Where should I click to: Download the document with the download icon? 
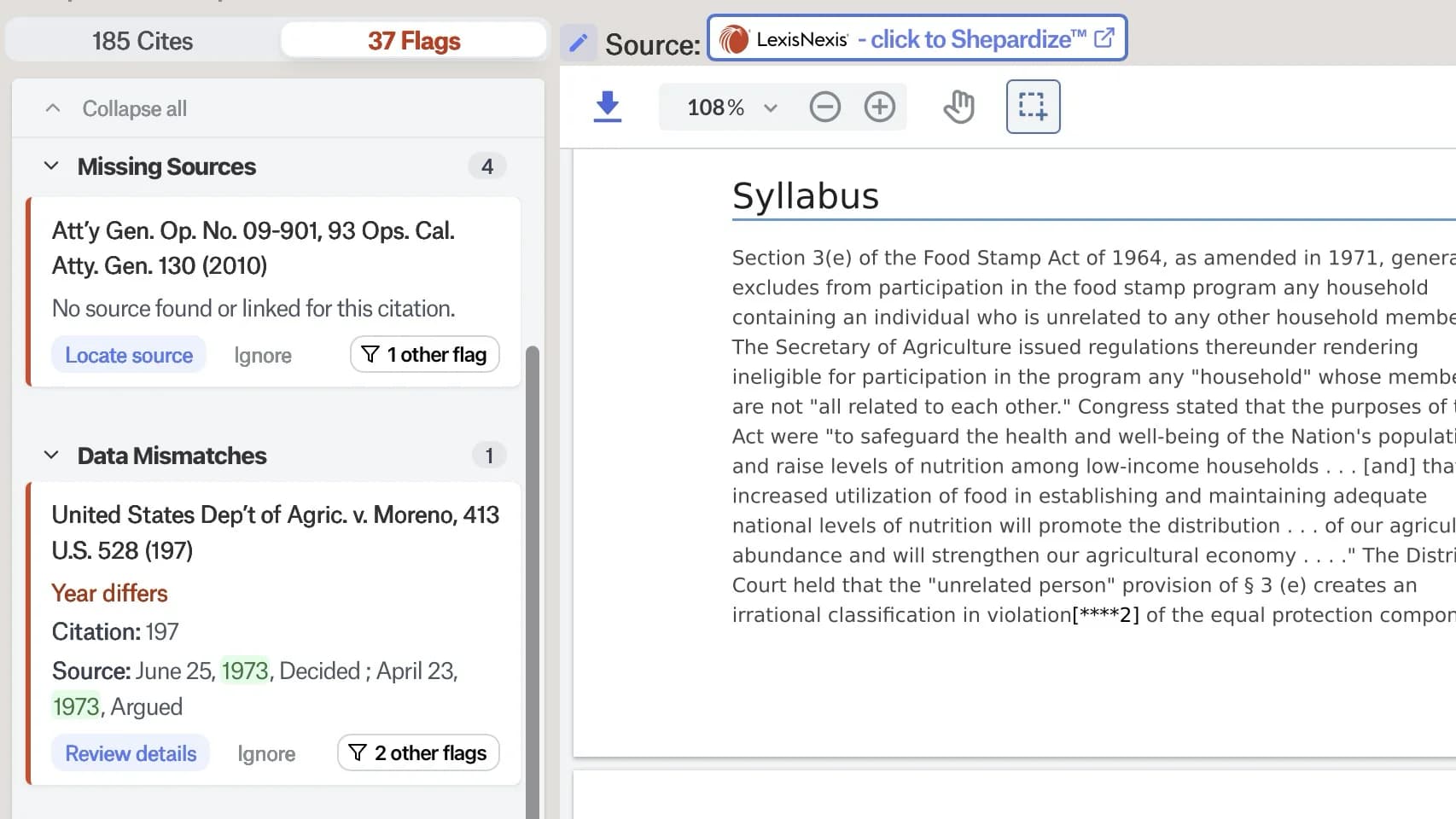coord(607,107)
